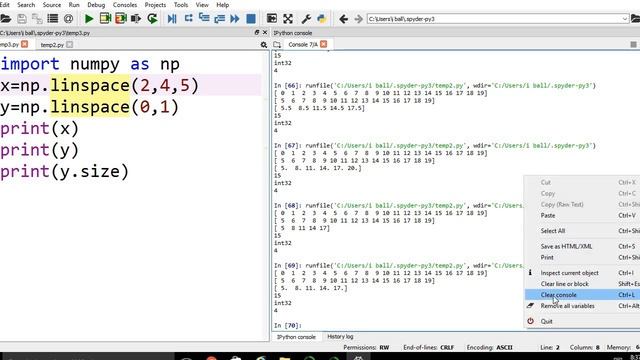Click the Back arrow in toolbar

[343, 19]
